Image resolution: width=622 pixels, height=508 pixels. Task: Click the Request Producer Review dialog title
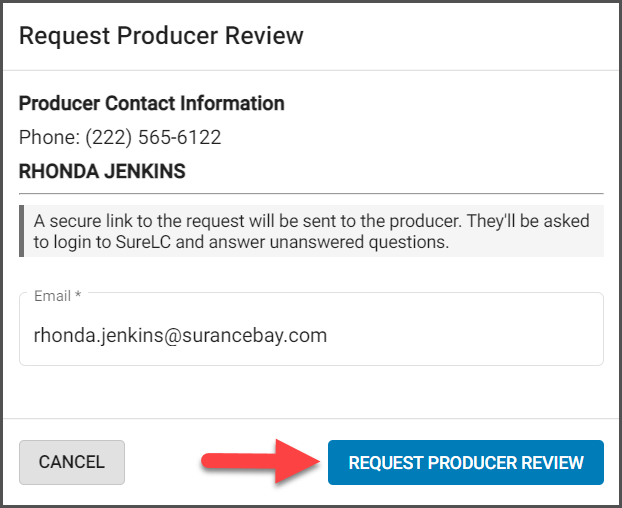pos(161,36)
